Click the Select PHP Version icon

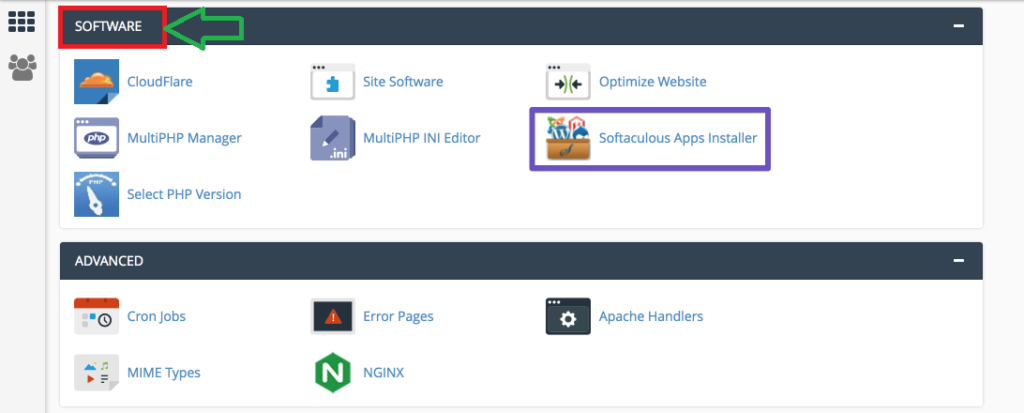point(96,194)
